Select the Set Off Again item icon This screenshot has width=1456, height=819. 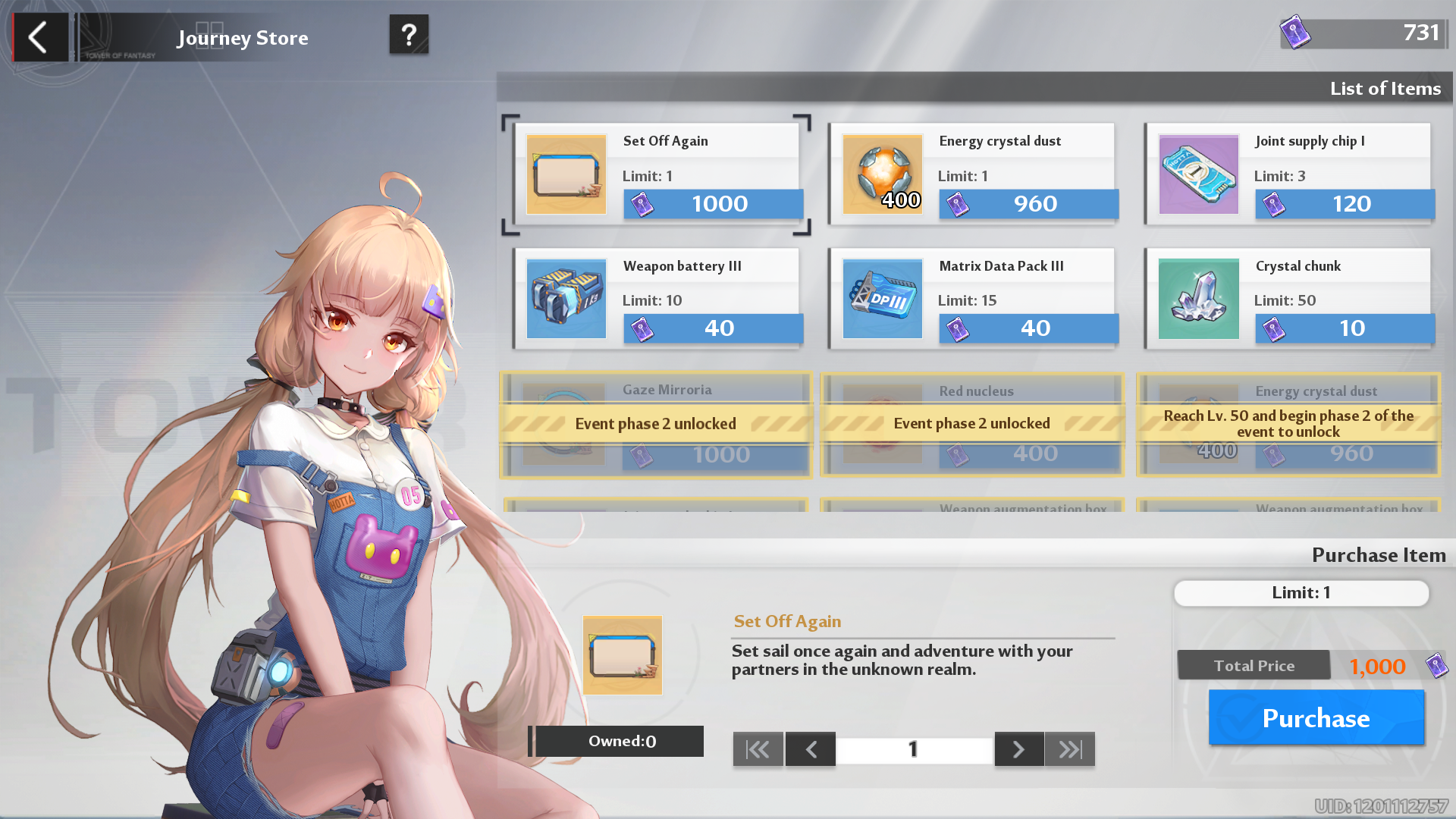[566, 174]
